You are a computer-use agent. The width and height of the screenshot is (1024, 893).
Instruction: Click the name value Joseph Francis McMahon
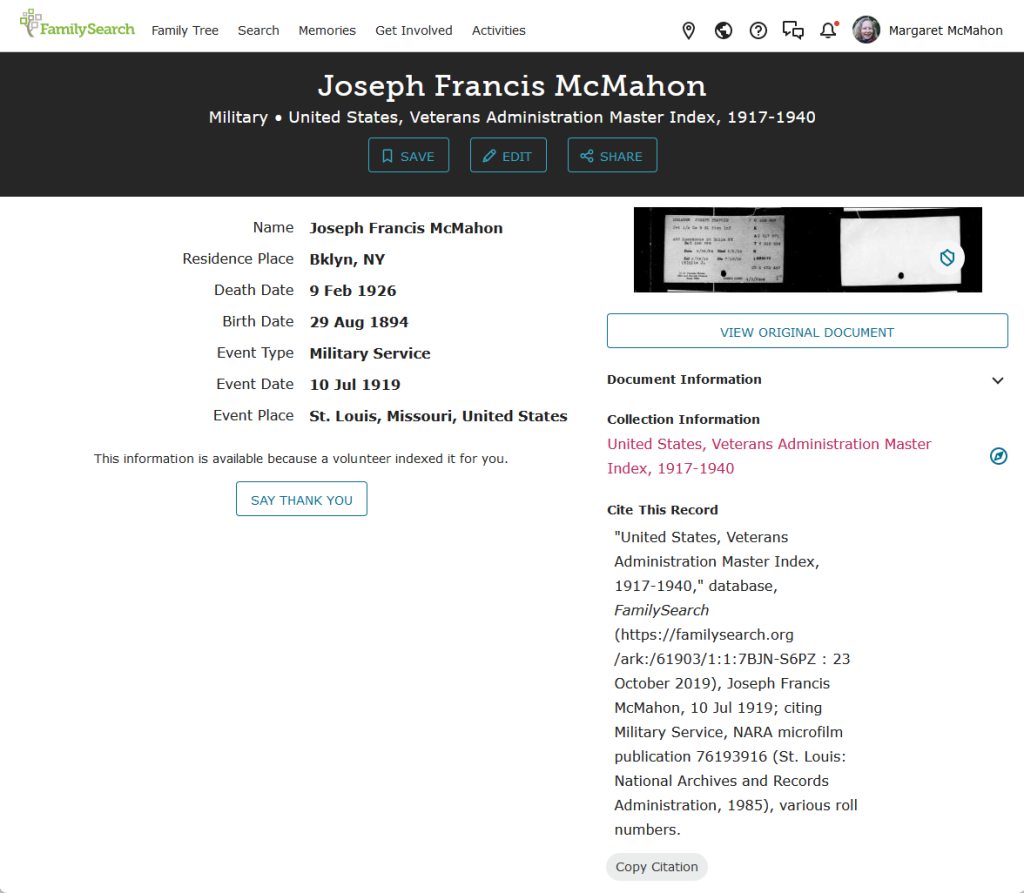click(406, 228)
